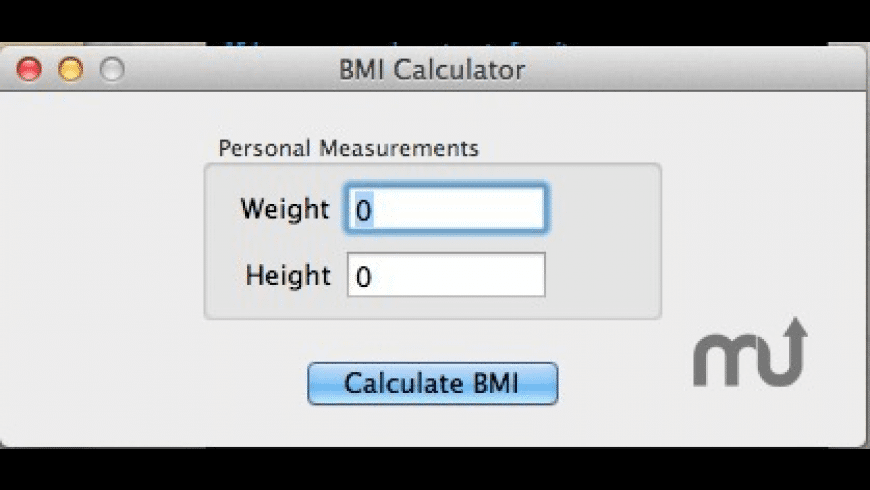Image resolution: width=870 pixels, height=490 pixels.
Task: Click the blank end of the Weight text box
Action: (x=461, y=210)
